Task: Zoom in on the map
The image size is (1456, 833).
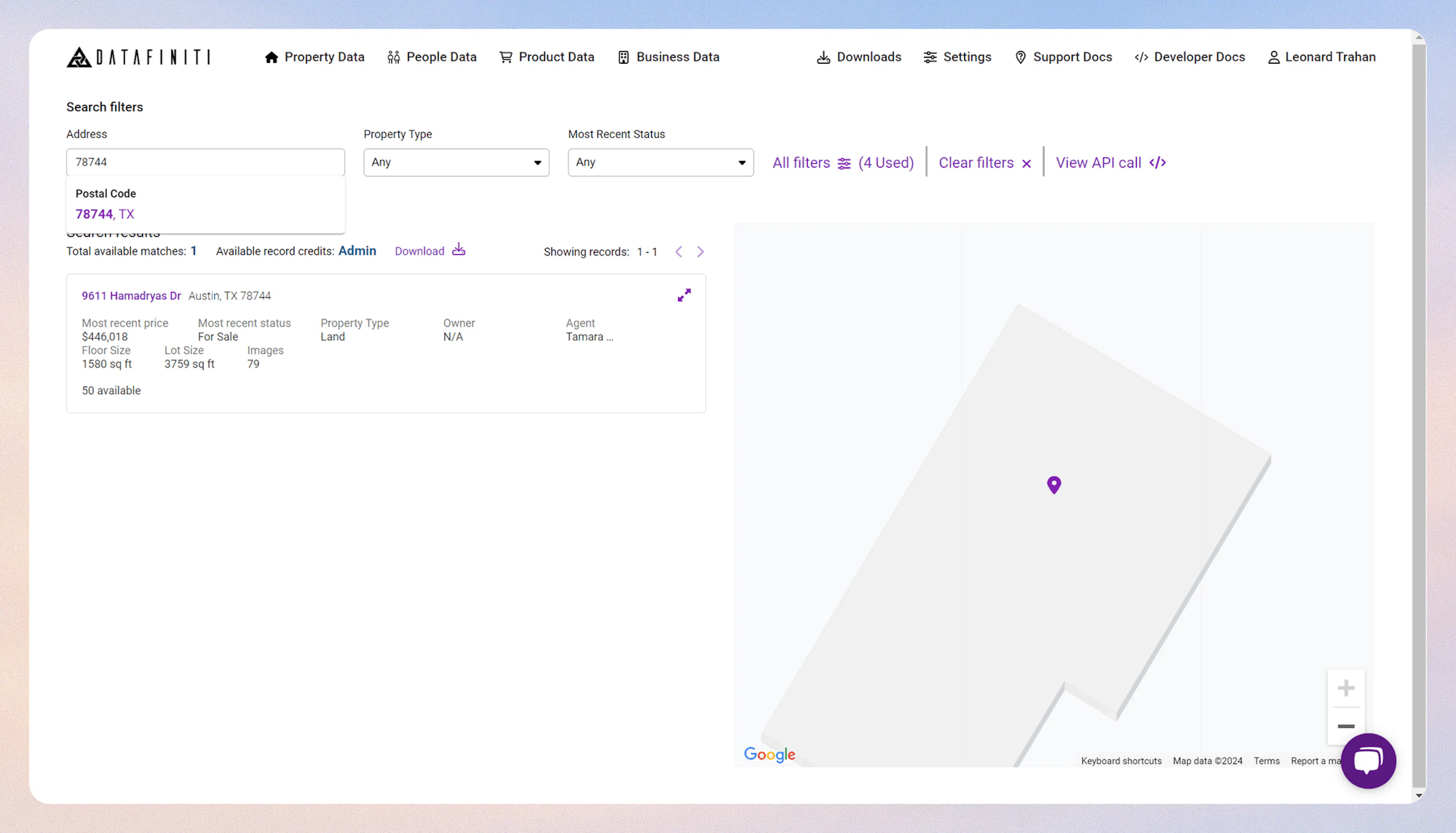Action: point(1346,688)
